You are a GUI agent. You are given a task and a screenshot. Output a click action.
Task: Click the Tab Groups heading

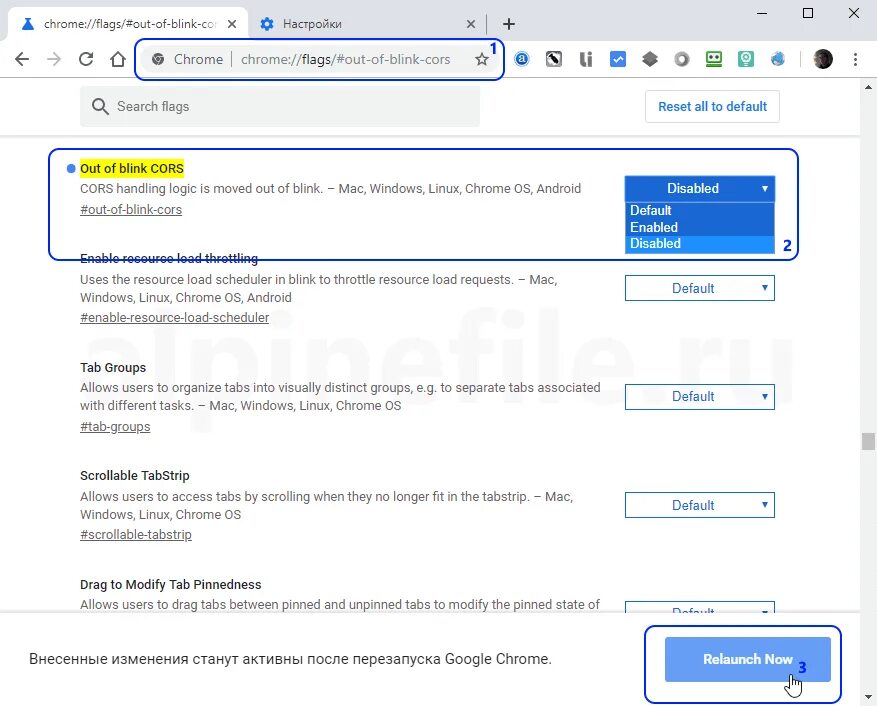(113, 368)
